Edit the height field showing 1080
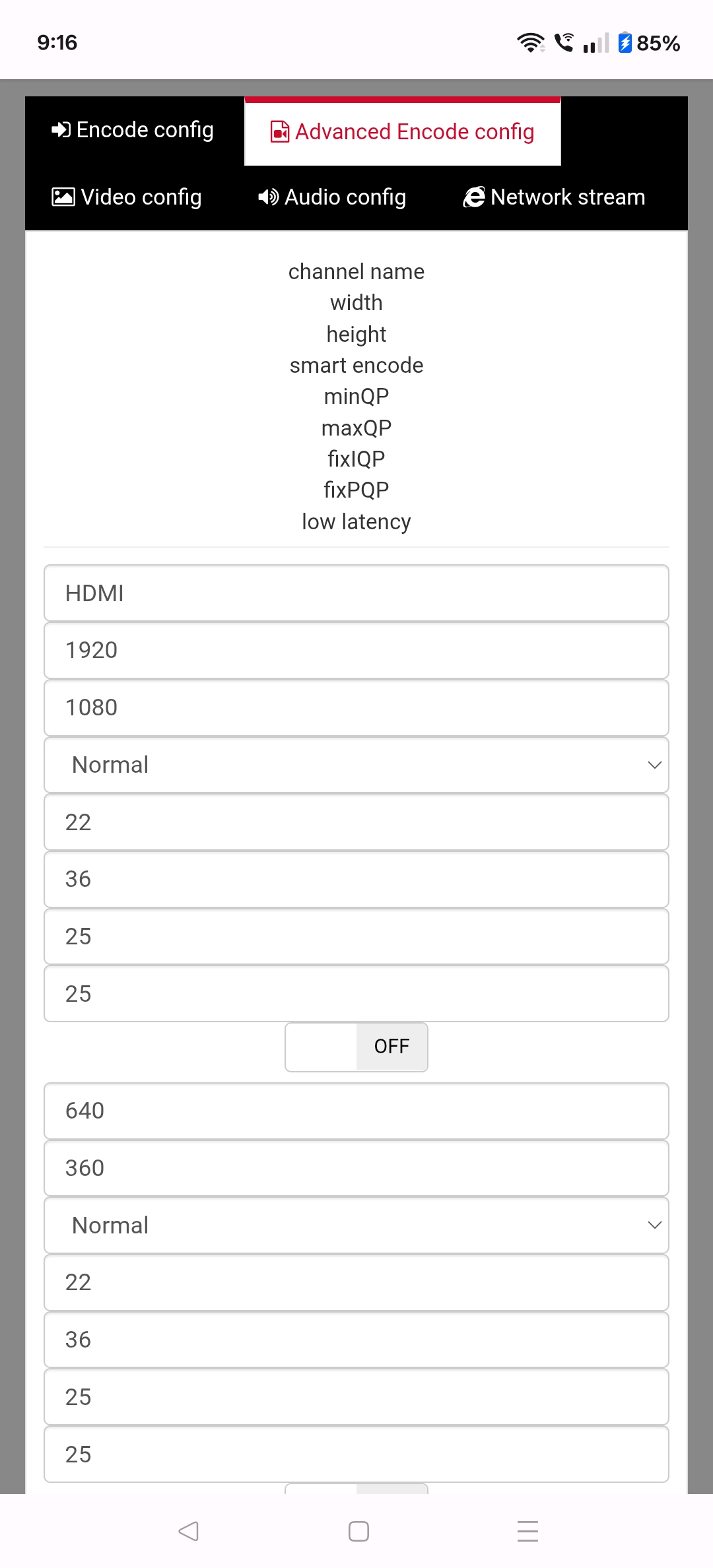This screenshot has width=713, height=1568. tap(356, 707)
